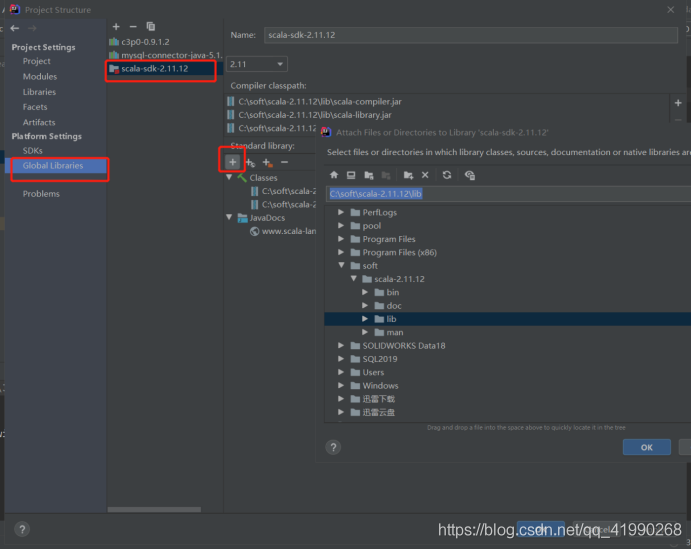Open Modules settings page
Screen dimensions: 692x549
[40, 77]
